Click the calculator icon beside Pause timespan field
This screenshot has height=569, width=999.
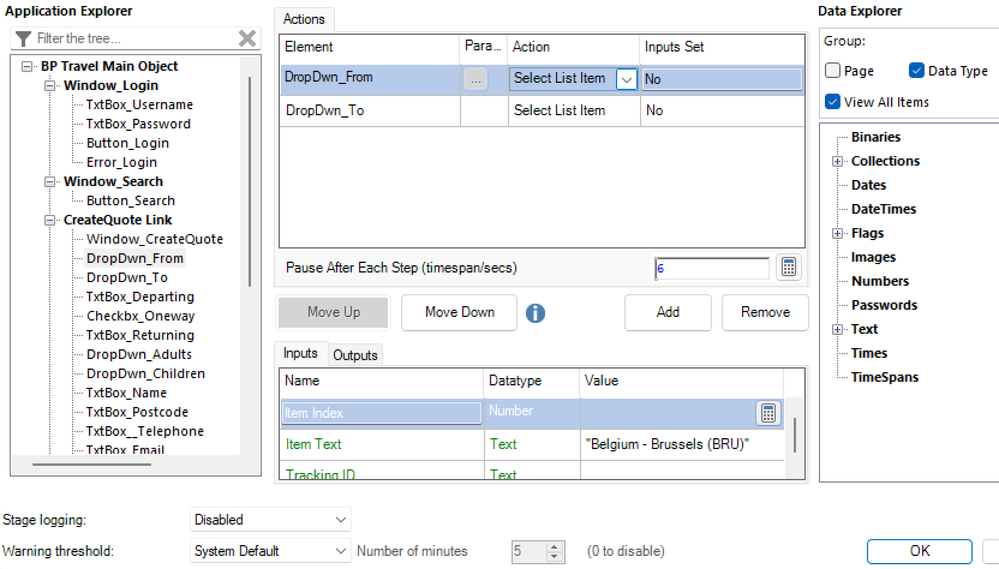tap(789, 267)
